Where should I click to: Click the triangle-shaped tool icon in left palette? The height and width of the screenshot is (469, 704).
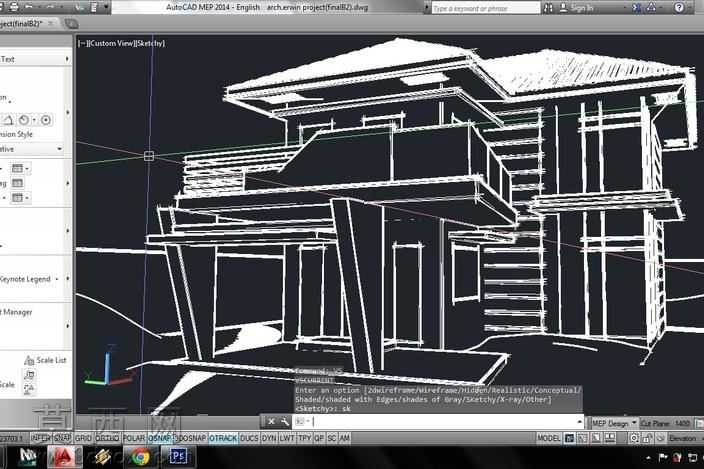[8, 120]
